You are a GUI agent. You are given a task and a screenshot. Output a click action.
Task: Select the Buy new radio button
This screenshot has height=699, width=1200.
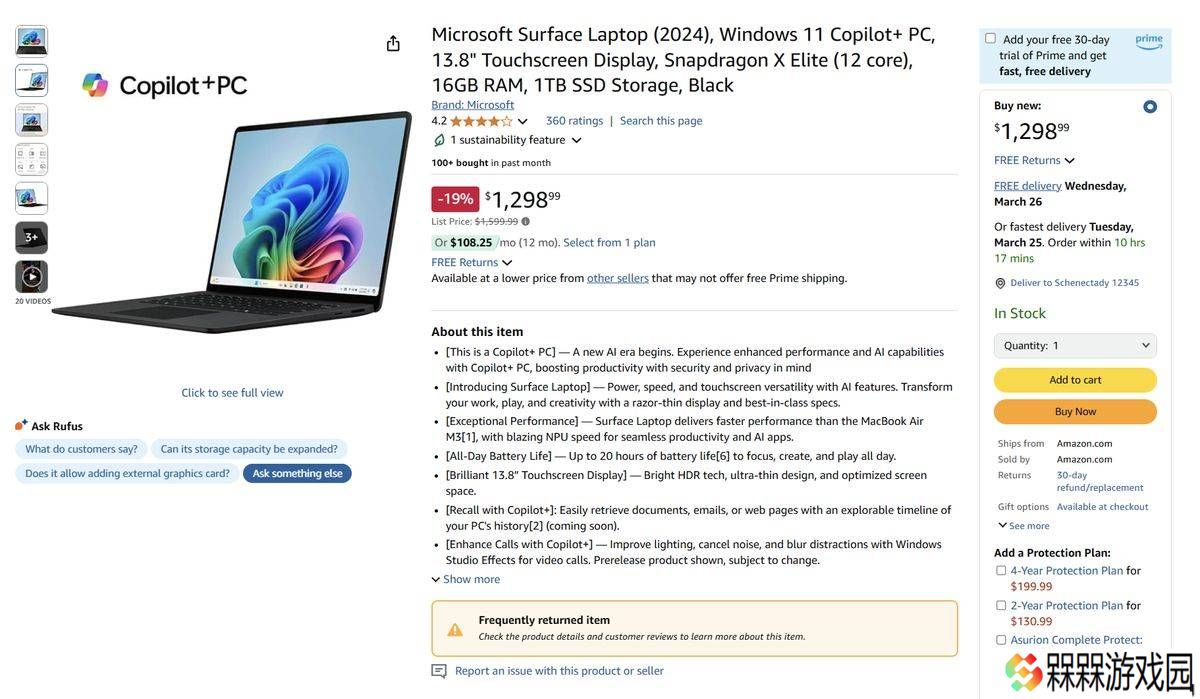coord(1150,106)
